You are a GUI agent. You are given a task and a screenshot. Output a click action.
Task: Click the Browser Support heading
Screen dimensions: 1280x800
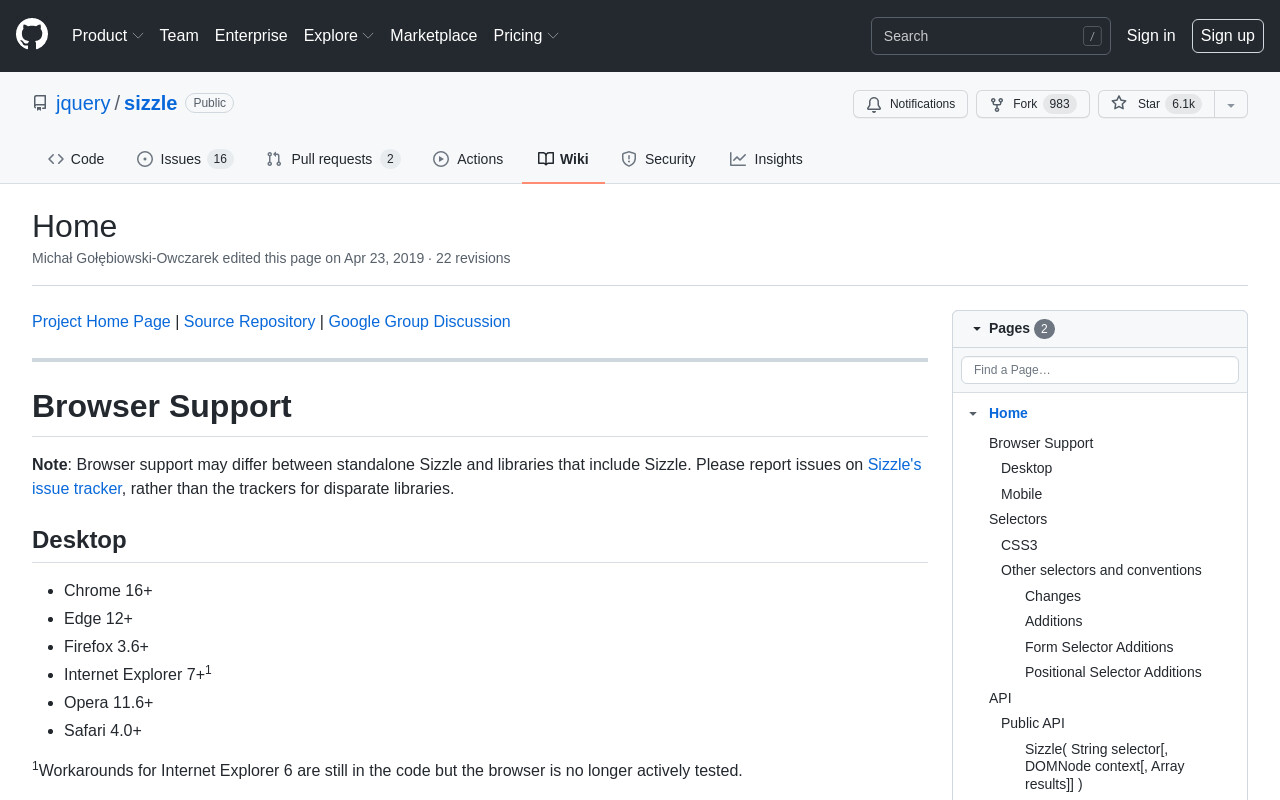[162, 406]
